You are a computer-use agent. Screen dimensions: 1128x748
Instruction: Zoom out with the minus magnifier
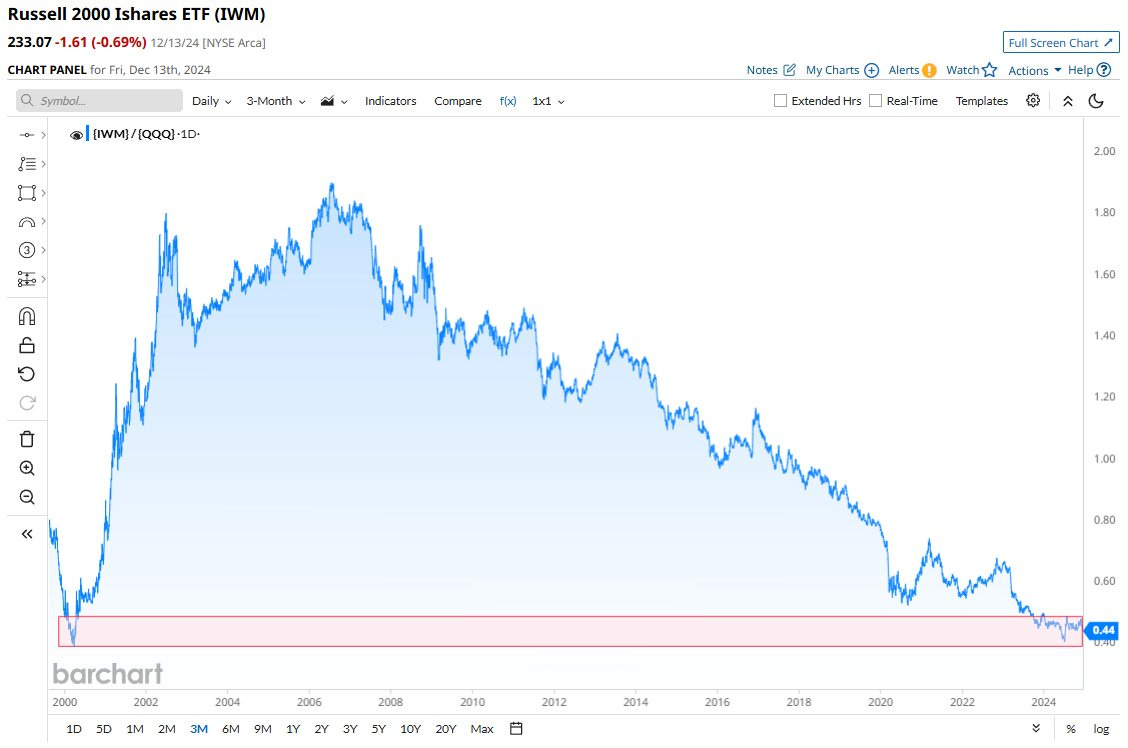27,497
